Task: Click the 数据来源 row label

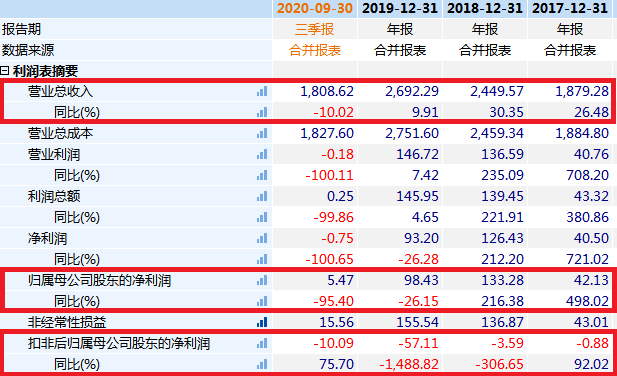Action: 28,50
